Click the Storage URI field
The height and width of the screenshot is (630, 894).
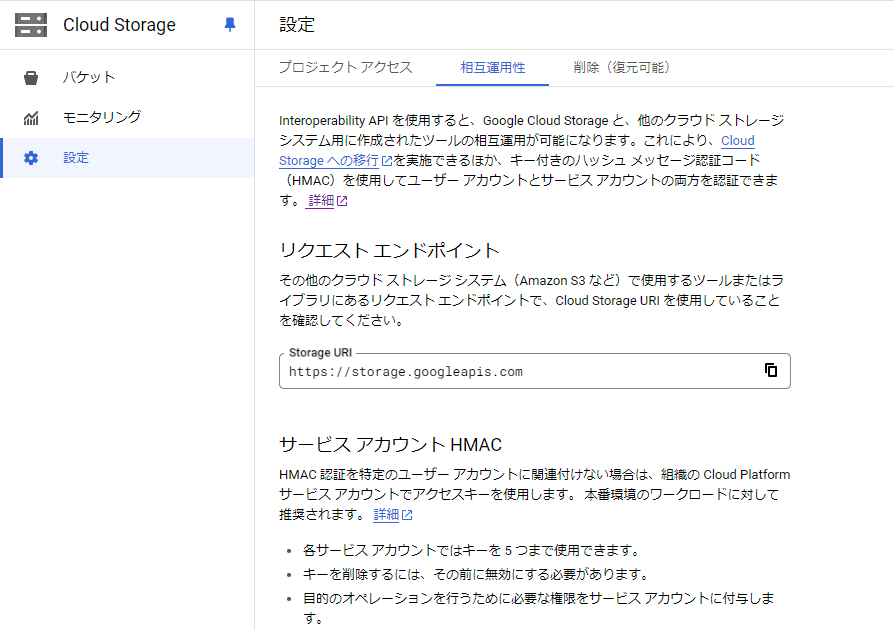tap(535, 371)
